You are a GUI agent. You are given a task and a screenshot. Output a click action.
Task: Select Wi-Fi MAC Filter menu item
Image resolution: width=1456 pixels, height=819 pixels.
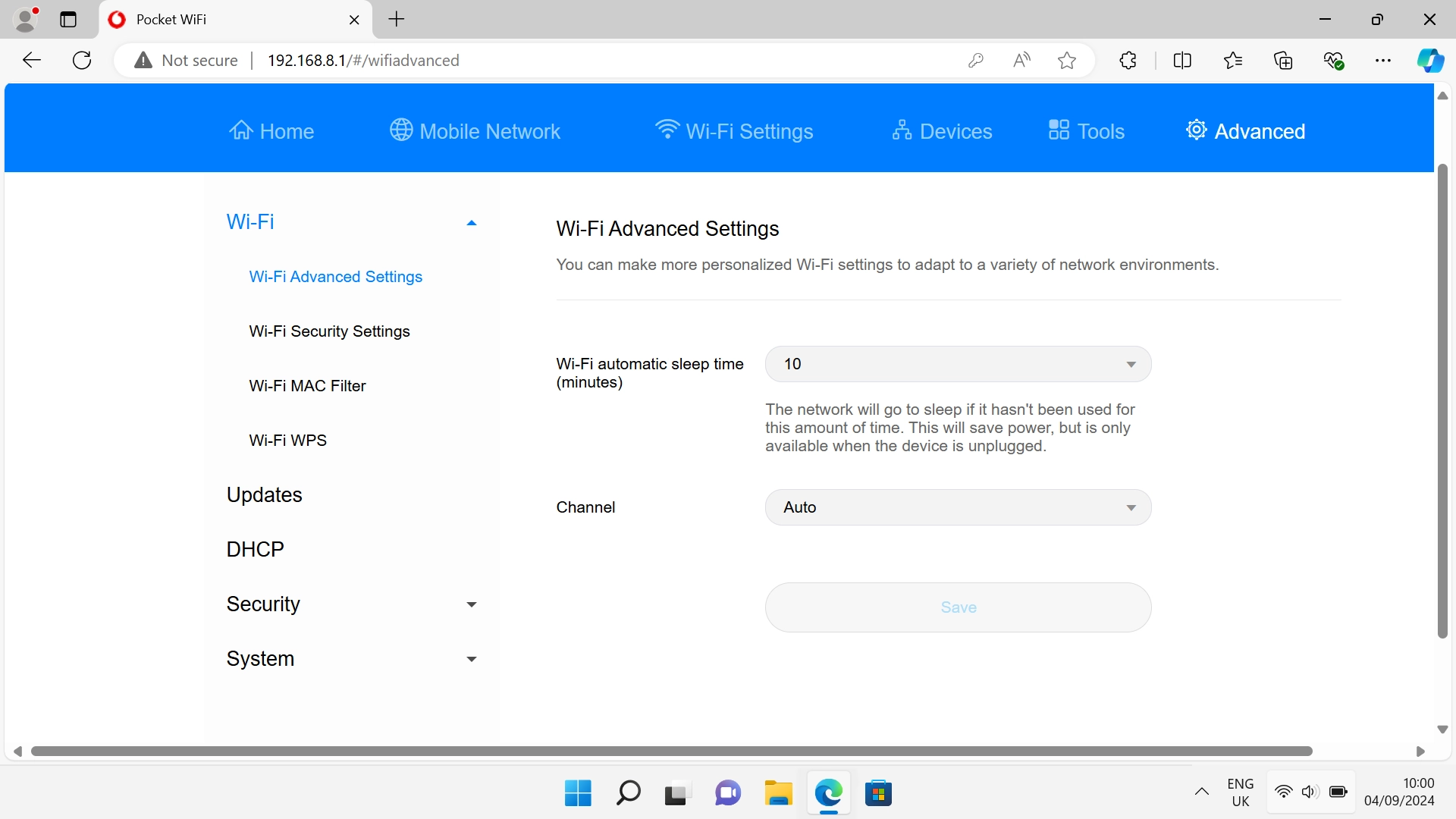click(x=307, y=386)
